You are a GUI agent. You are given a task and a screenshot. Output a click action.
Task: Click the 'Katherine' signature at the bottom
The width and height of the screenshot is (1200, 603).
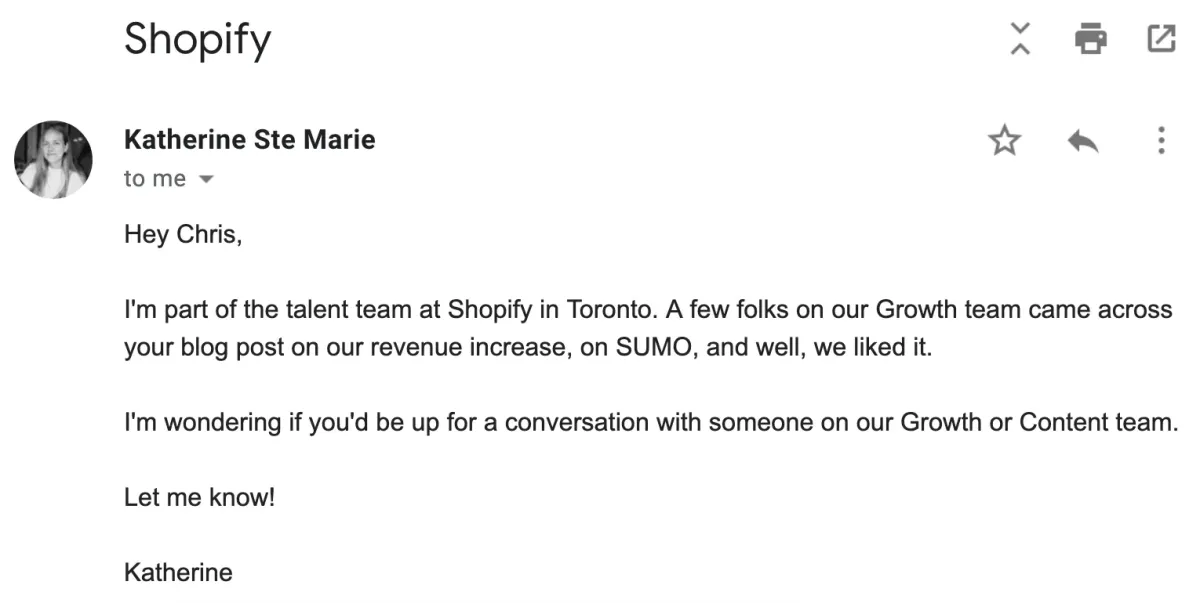178,573
